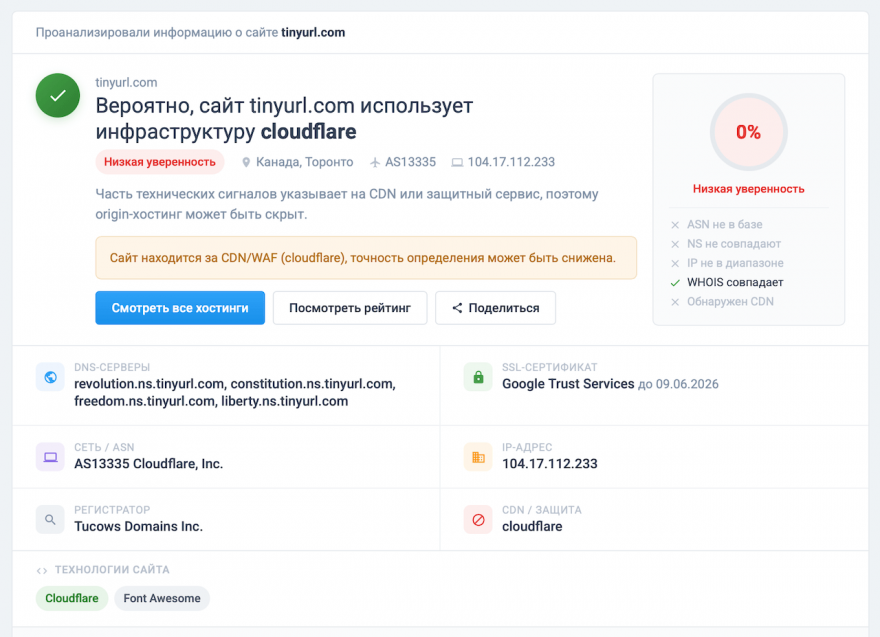880x637 pixels.
Task: Click the green checkmark status icon
Action: click(58, 95)
